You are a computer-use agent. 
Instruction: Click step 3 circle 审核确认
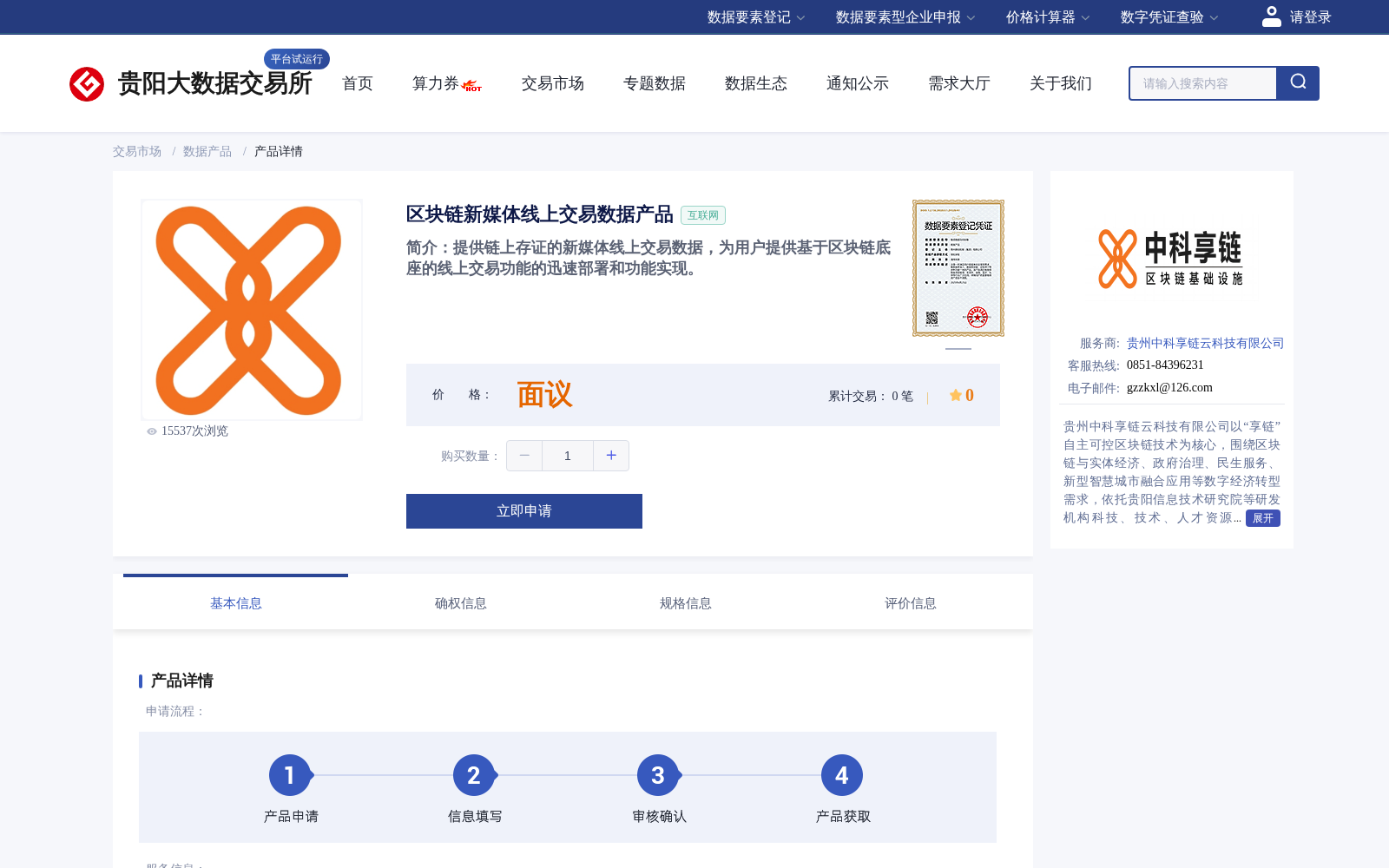point(658,775)
